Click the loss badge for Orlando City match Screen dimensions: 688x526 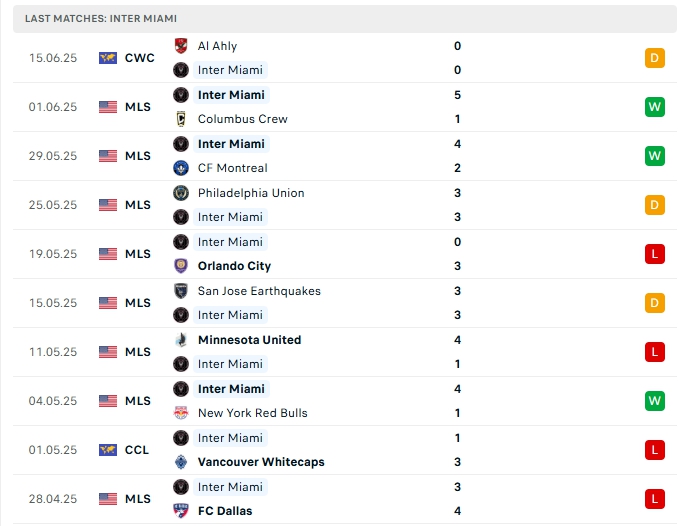pyautogui.click(x=655, y=254)
